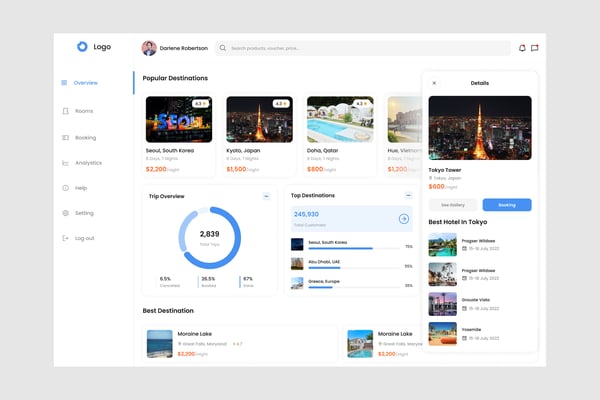Viewport: 600px width, 400px height.
Task: Click the "67%" done statistic
Action: pyautogui.click(x=248, y=279)
